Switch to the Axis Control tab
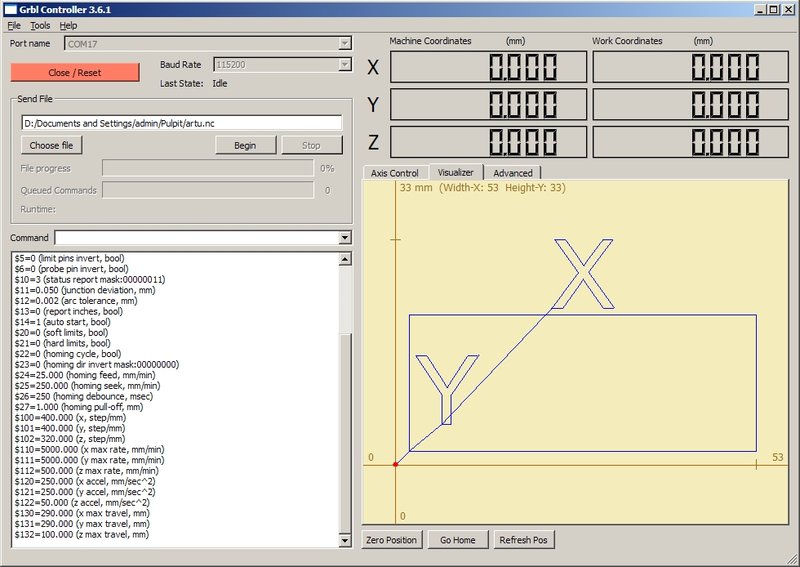This screenshot has width=800, height=567. [394, 173]
